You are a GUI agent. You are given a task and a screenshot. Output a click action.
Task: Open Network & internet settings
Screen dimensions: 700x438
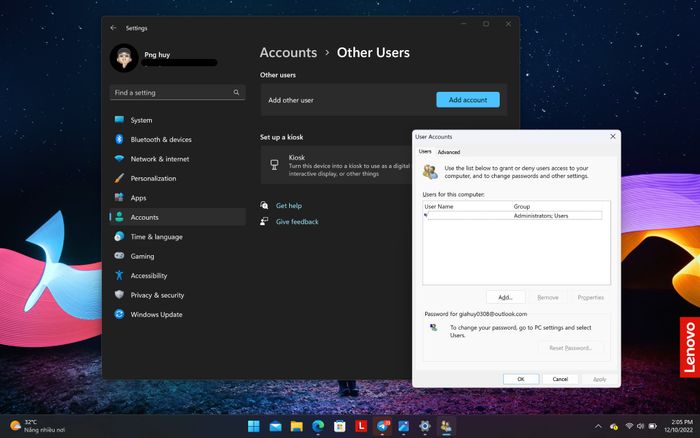pyautogui.click(x=159, y=159)
